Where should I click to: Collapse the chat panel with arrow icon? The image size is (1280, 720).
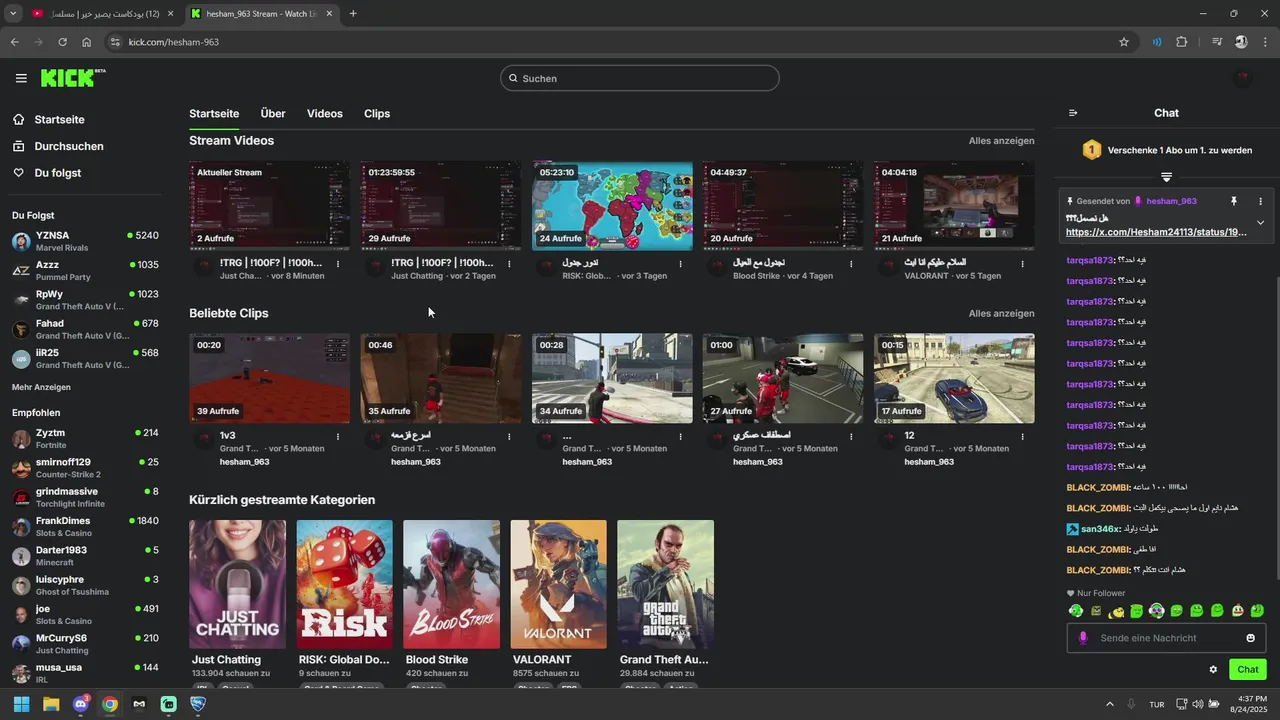click(x=1073, y=113)
